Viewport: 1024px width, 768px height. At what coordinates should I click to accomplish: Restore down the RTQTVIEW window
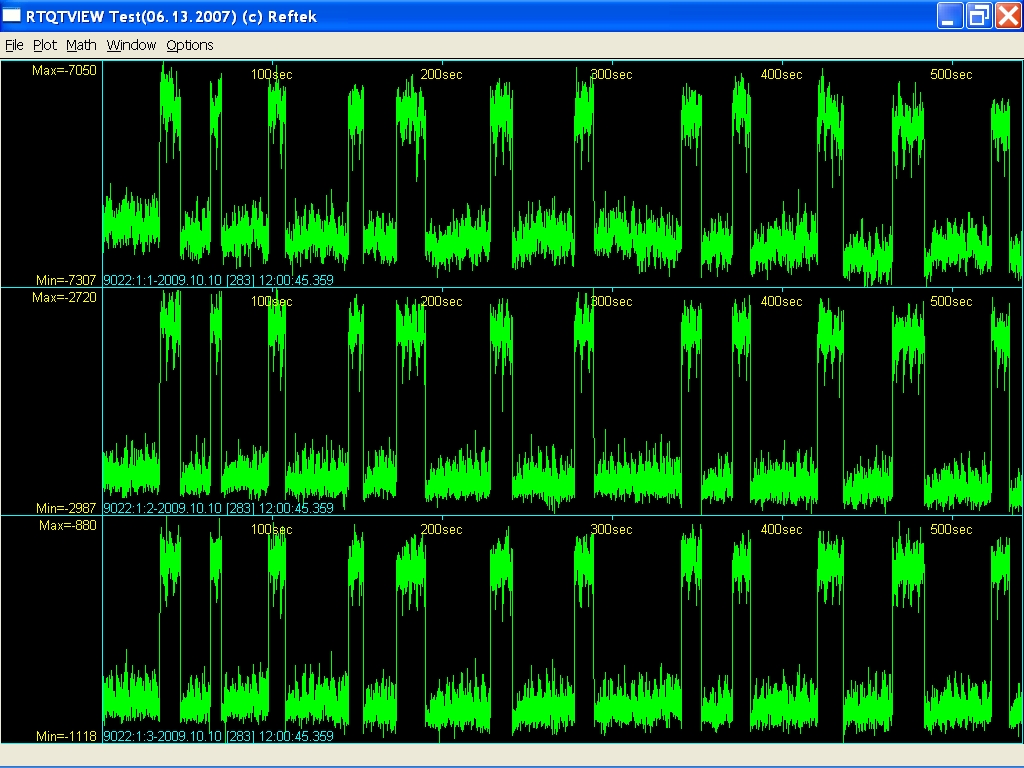click(979, 16)
